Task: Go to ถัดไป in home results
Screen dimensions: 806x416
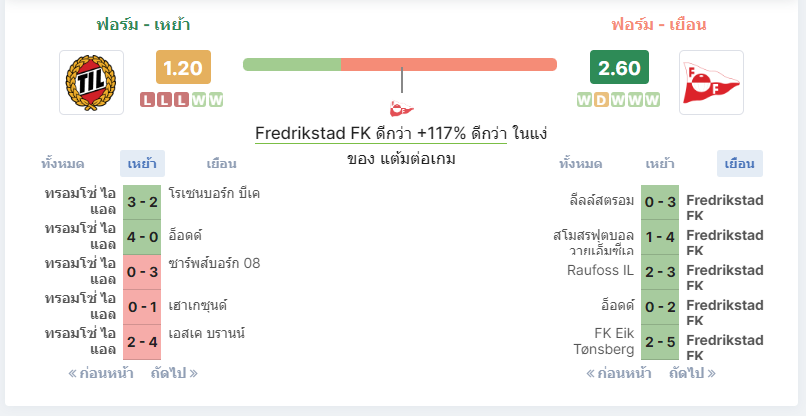Action: (174, 373)
